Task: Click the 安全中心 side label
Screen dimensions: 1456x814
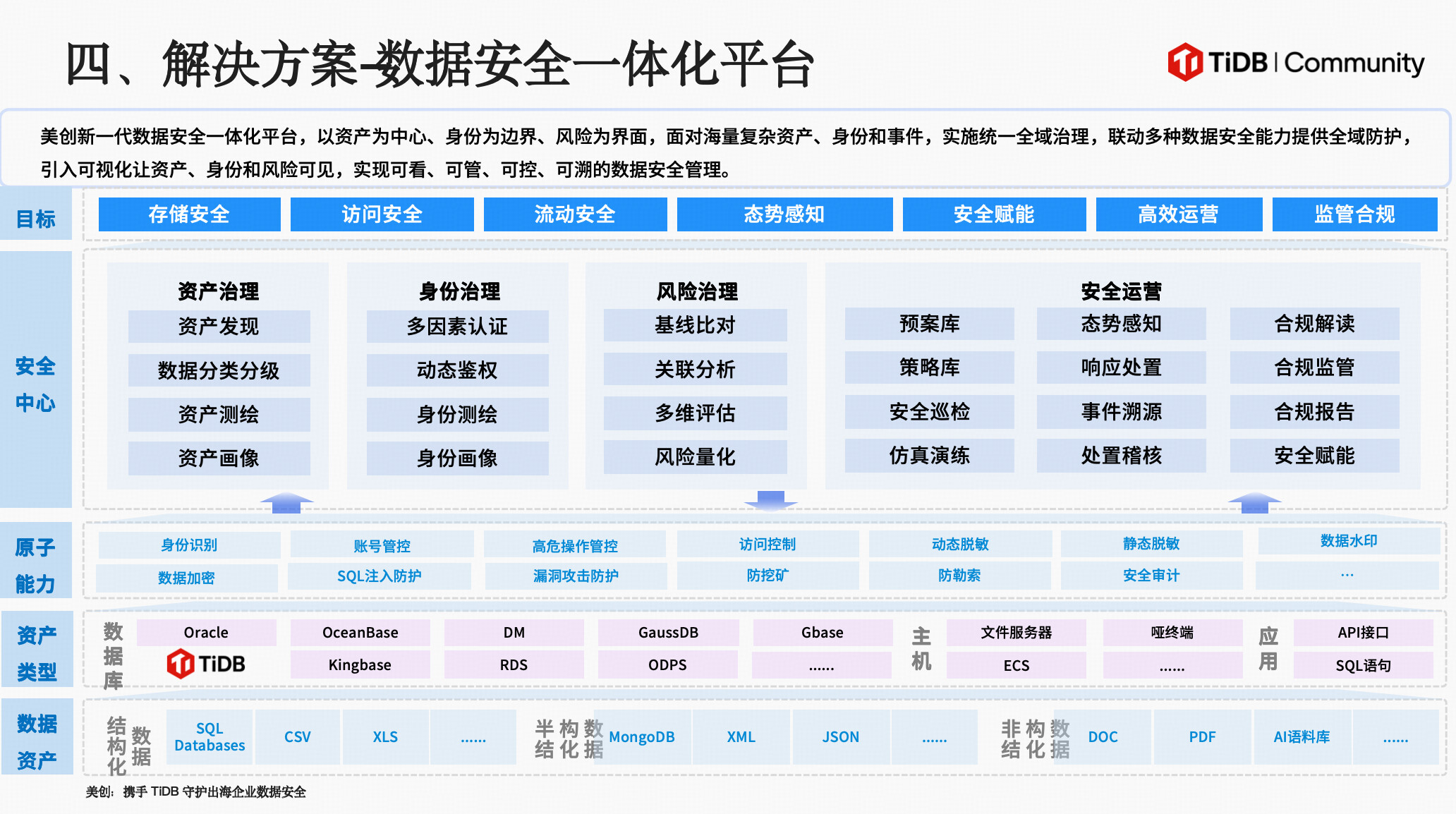Action: click(x=35, y=384)
